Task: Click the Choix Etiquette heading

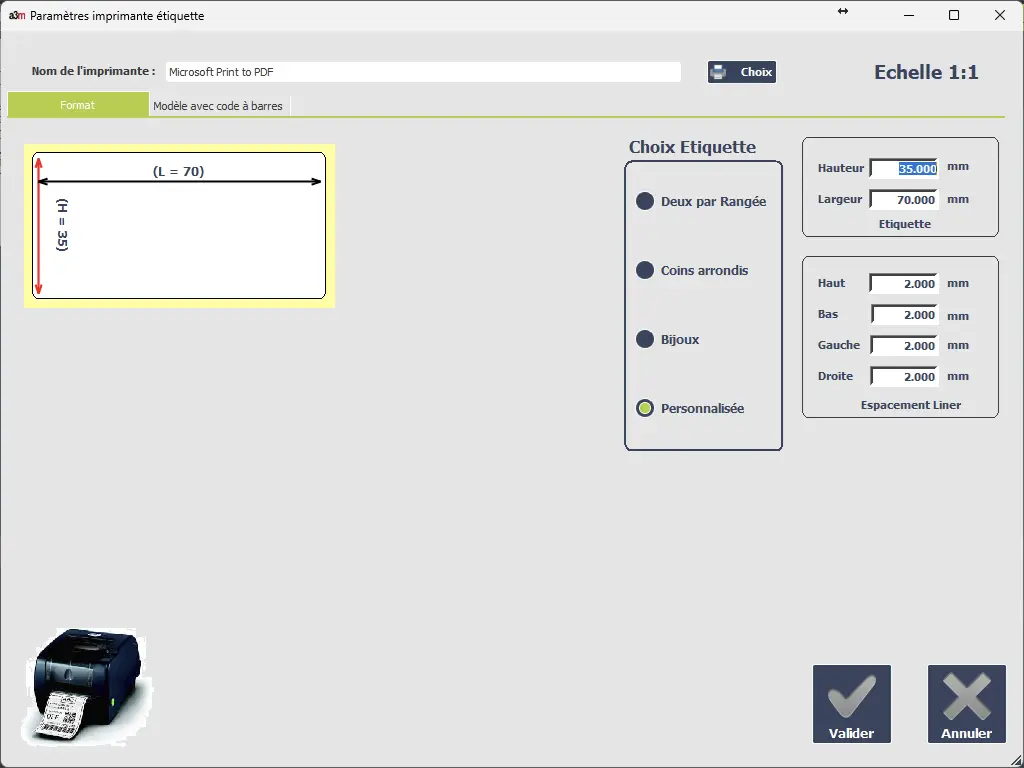Action: pyautogui.click(x=692, y=147)
